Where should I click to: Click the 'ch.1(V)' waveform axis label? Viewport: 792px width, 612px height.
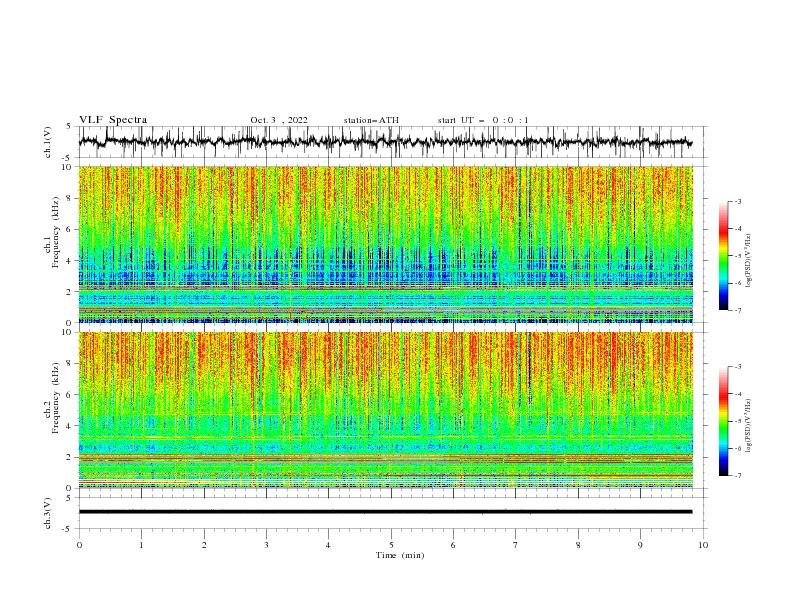48,142
